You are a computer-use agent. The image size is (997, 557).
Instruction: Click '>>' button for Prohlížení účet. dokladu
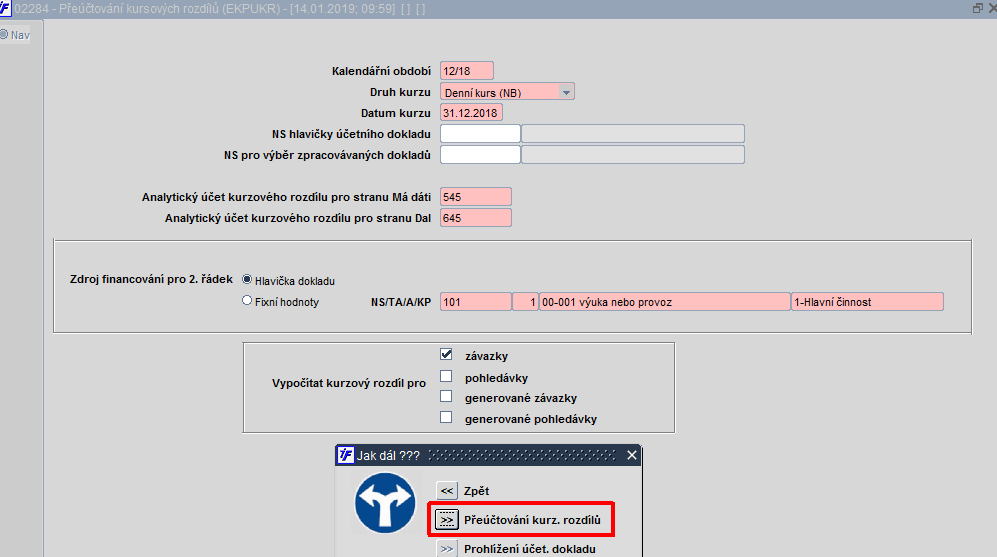pyautogui.click(x=447, y=549)
